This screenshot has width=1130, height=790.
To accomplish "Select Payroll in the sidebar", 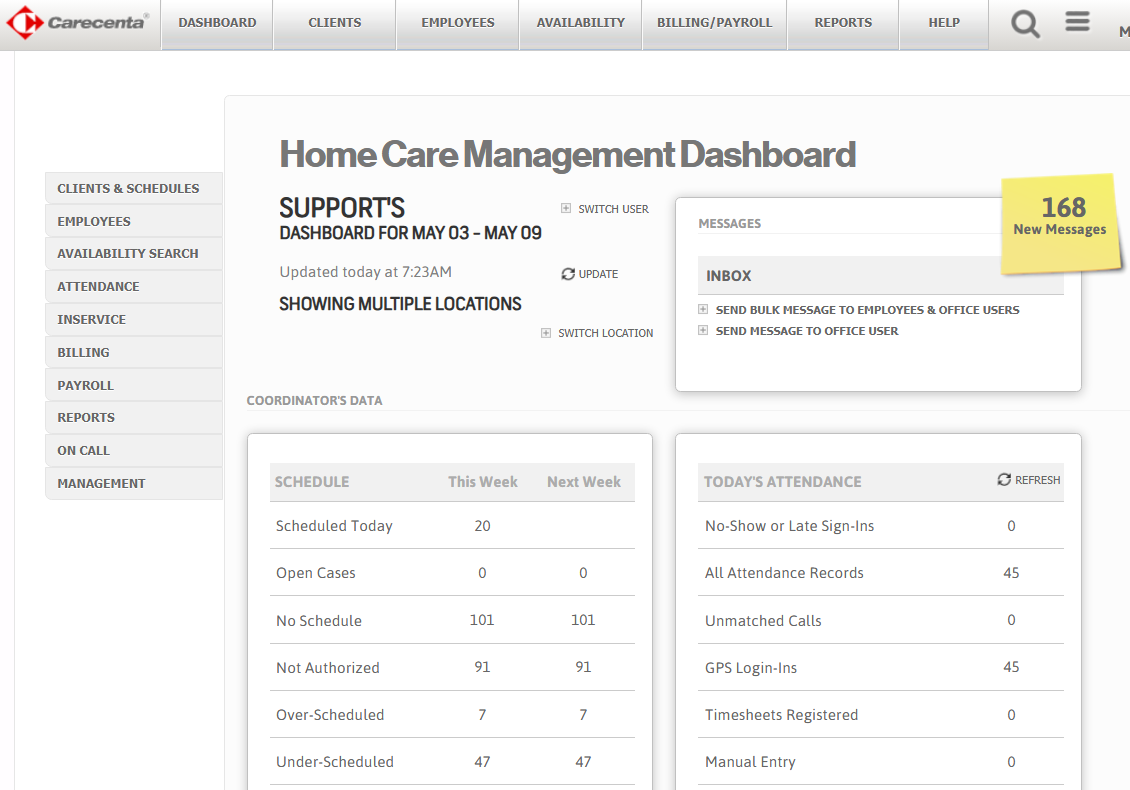I will 134,386.
